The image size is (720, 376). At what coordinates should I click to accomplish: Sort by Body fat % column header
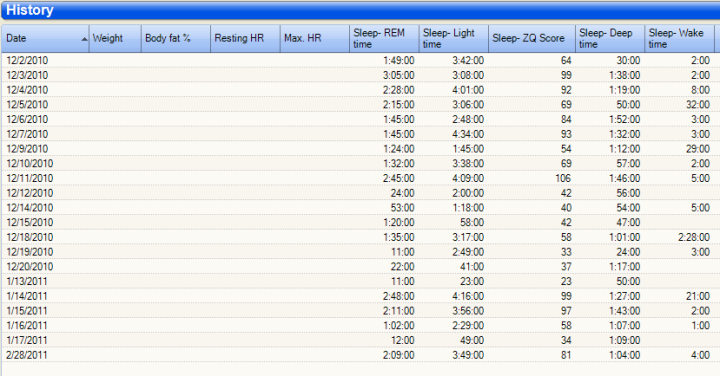point(176,39)
